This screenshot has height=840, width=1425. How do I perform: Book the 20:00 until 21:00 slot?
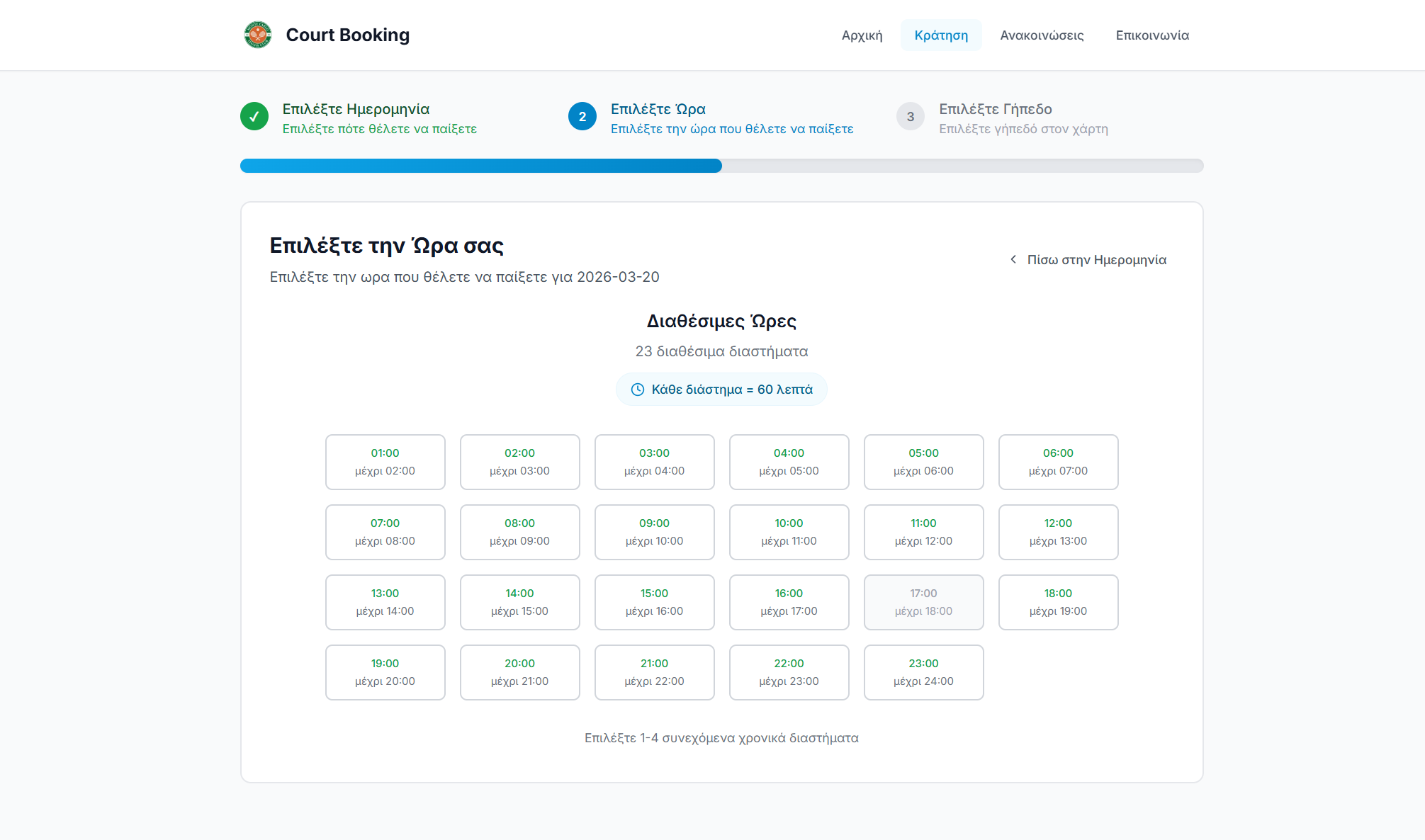(520, 672)
